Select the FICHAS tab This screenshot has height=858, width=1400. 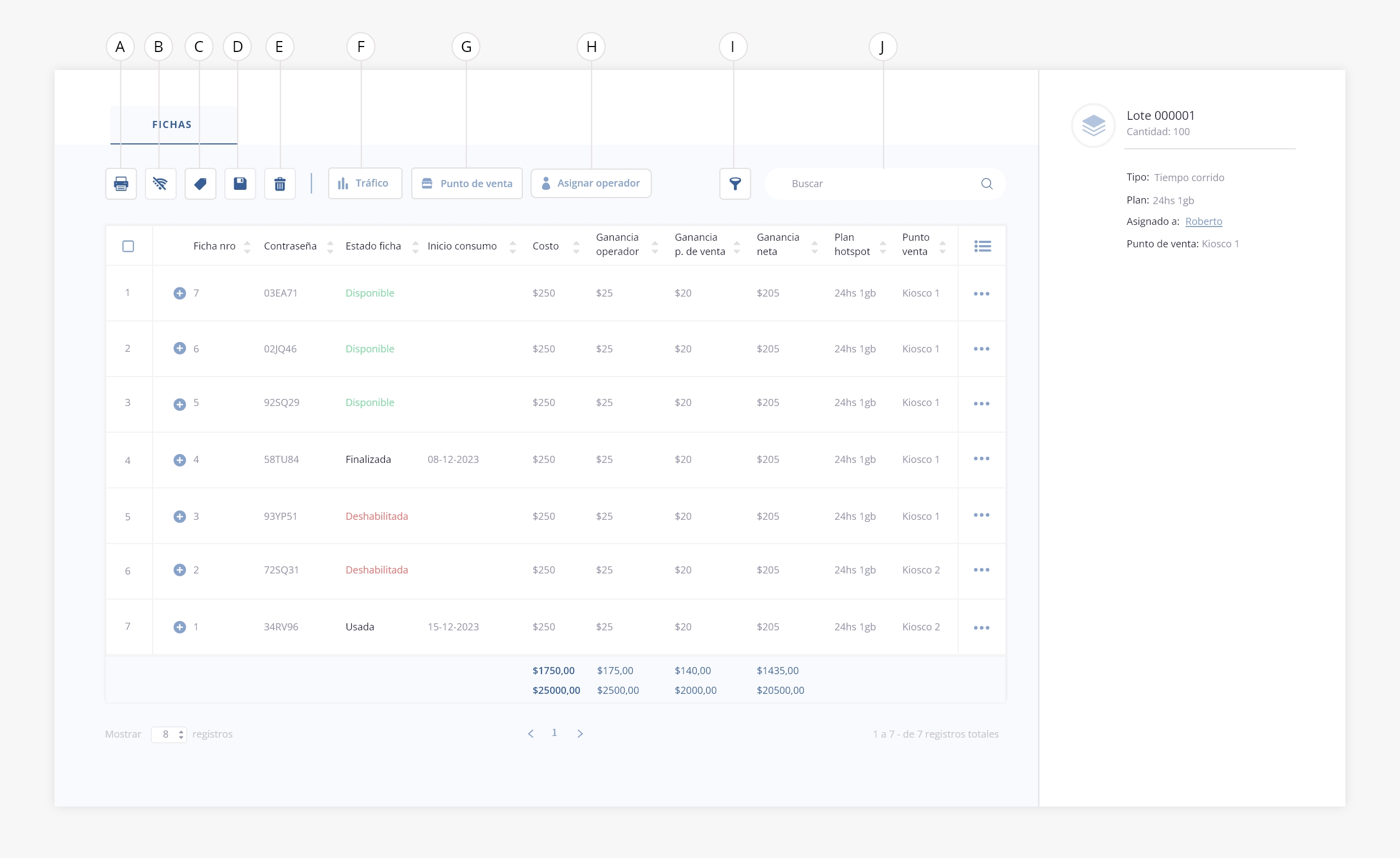(x=172, y=125)
